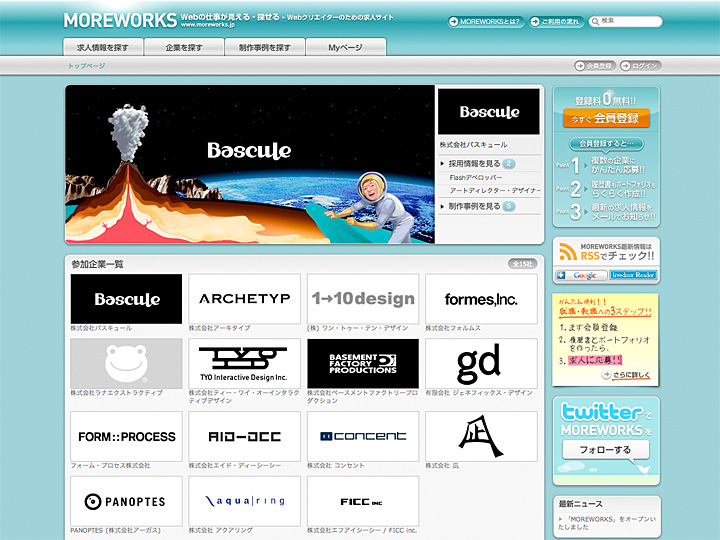Screen dimensions: 720x540
Task: Click the MOREWORKS logo in header
Action: [x=118, y=20]
